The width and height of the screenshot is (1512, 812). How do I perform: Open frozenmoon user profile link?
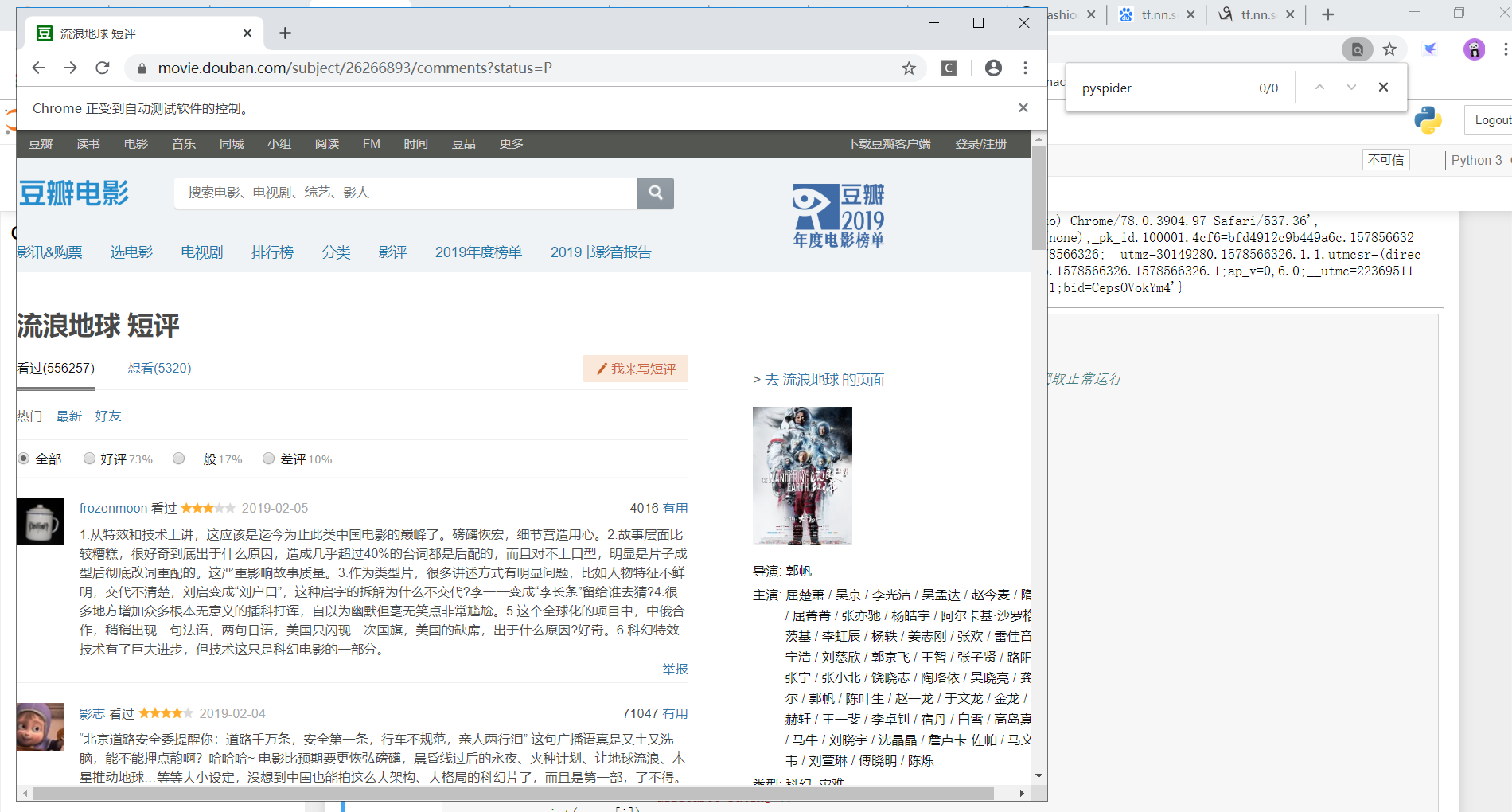113,508
